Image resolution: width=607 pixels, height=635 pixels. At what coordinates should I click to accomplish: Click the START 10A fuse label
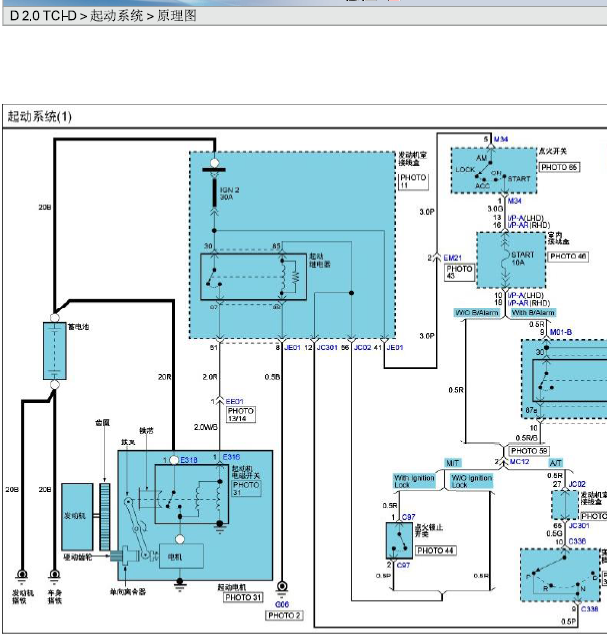(522, 258)
